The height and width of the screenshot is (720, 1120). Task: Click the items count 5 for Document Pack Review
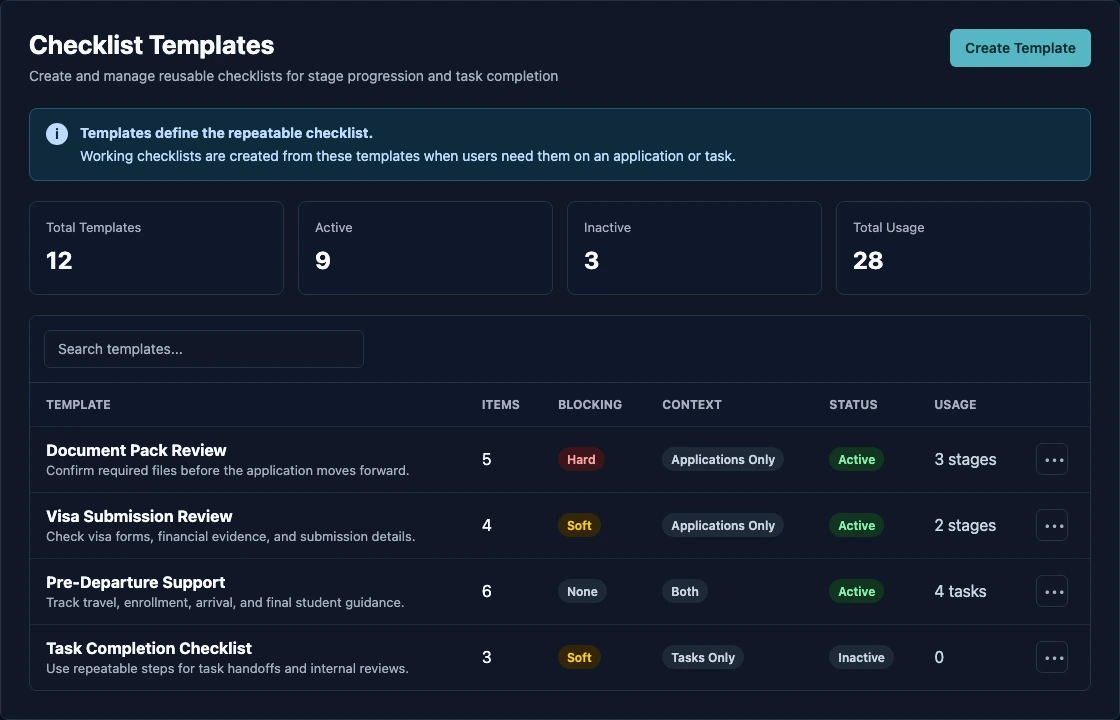point(486,459)
